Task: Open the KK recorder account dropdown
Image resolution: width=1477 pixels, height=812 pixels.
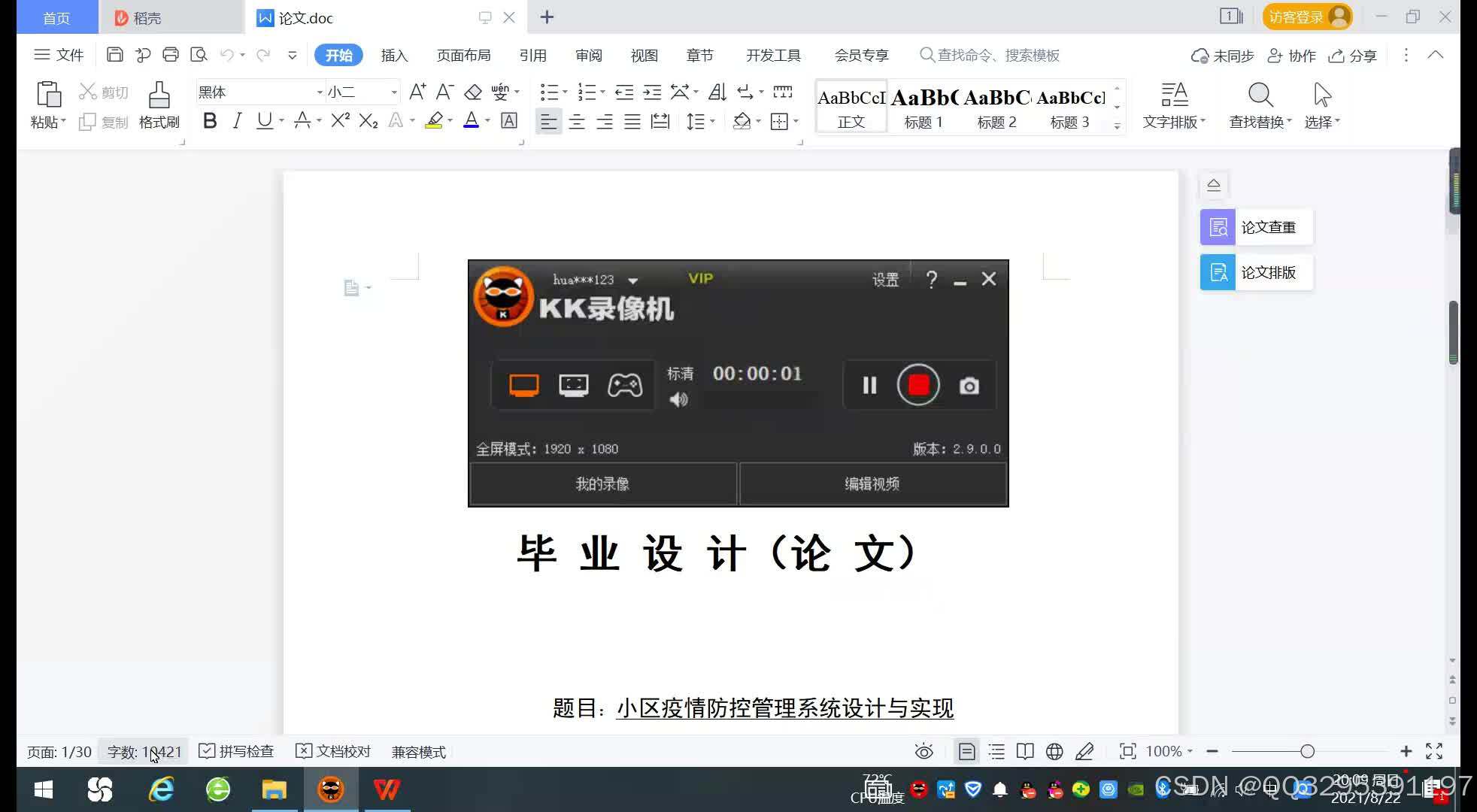Action: coord(633,280)
